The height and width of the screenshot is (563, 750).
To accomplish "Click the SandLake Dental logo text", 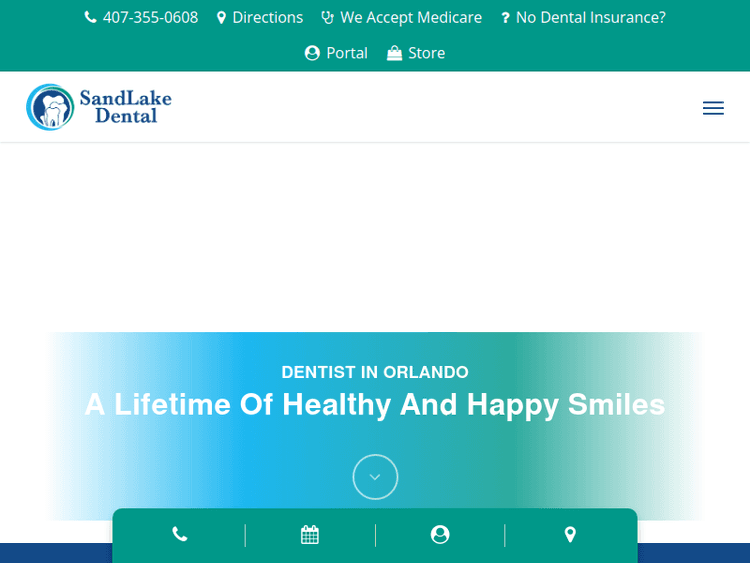I will 126,107.
